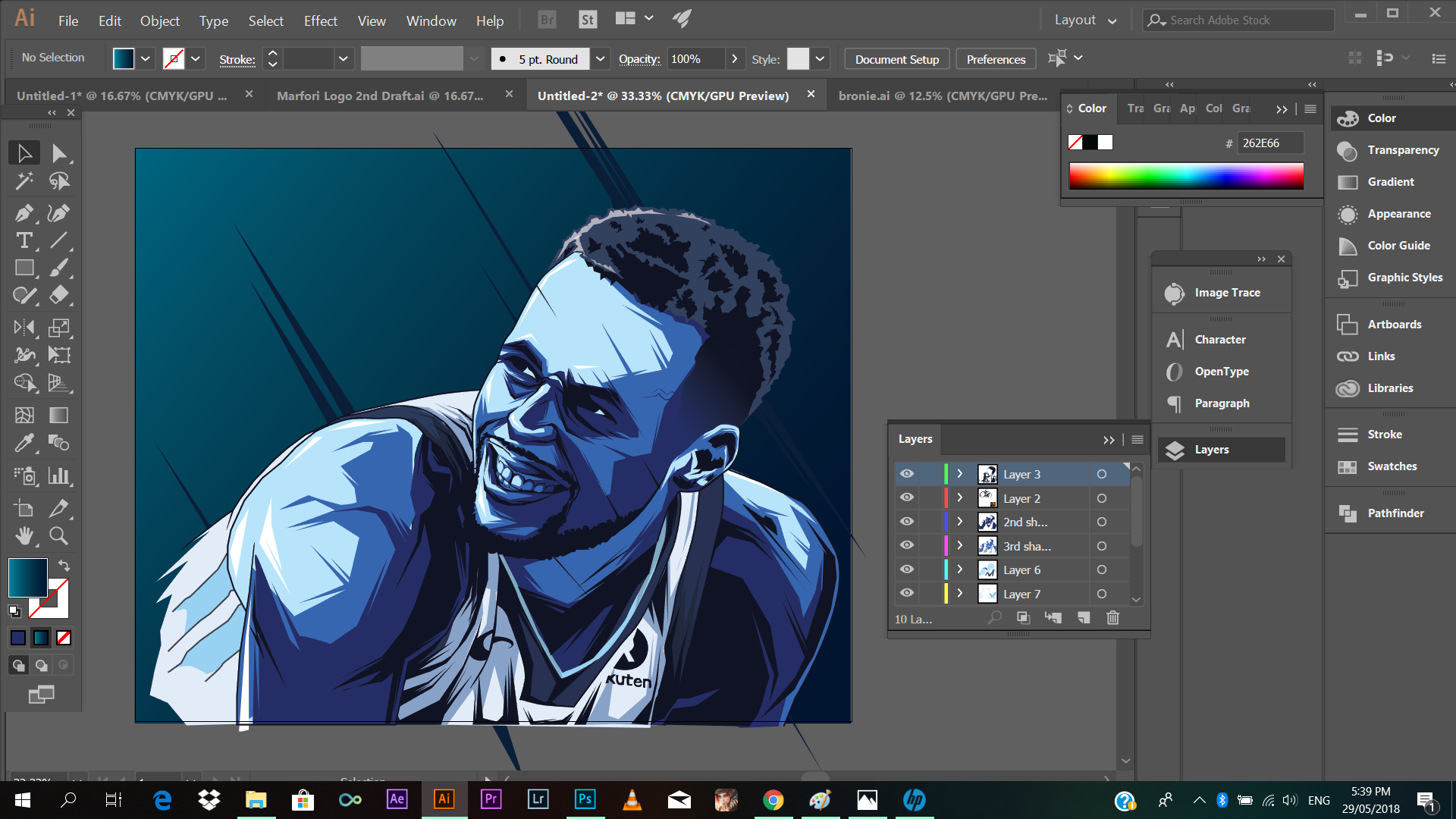Select the Artboard tool
1456x819 pixels.
coord(24,508)
